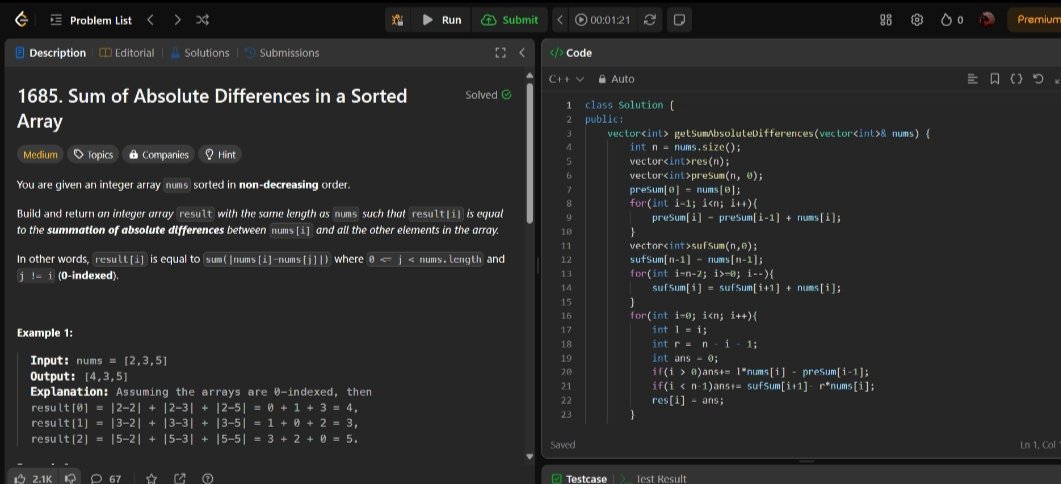
Task: Pick a random problem with shuffle icon
Action: 202,20
